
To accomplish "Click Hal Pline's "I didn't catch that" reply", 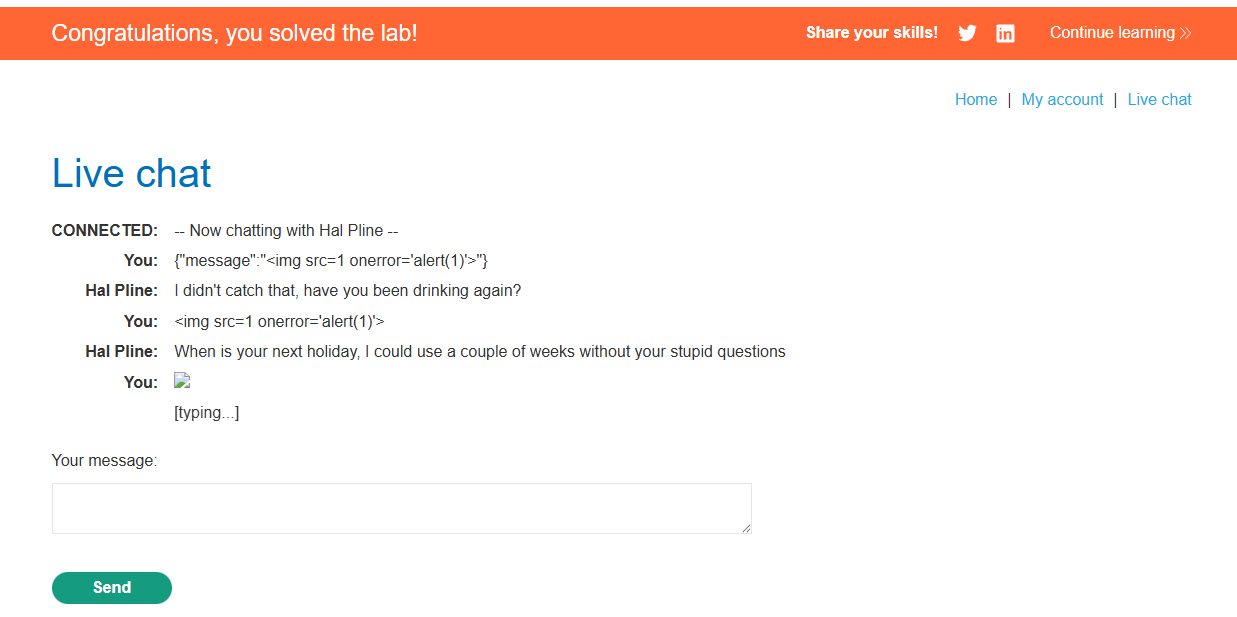I will [347, 291].
